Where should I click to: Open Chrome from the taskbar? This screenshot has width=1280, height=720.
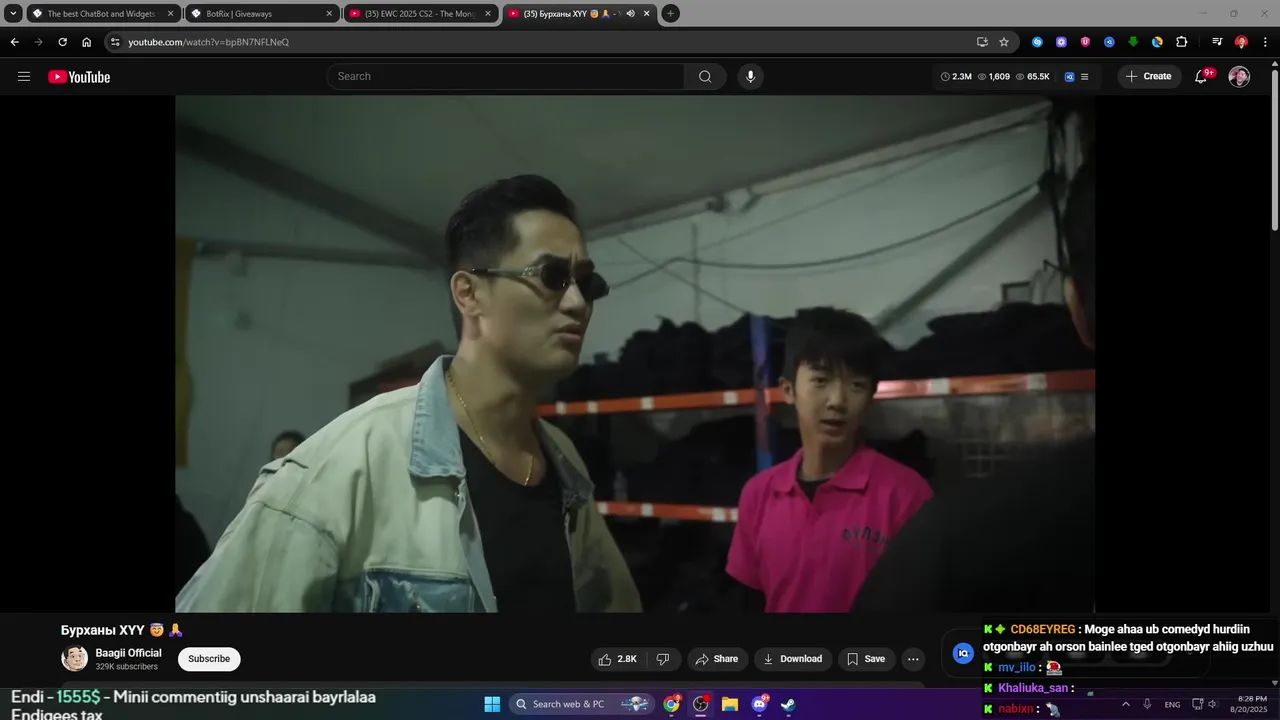click(x=672, y=704)
